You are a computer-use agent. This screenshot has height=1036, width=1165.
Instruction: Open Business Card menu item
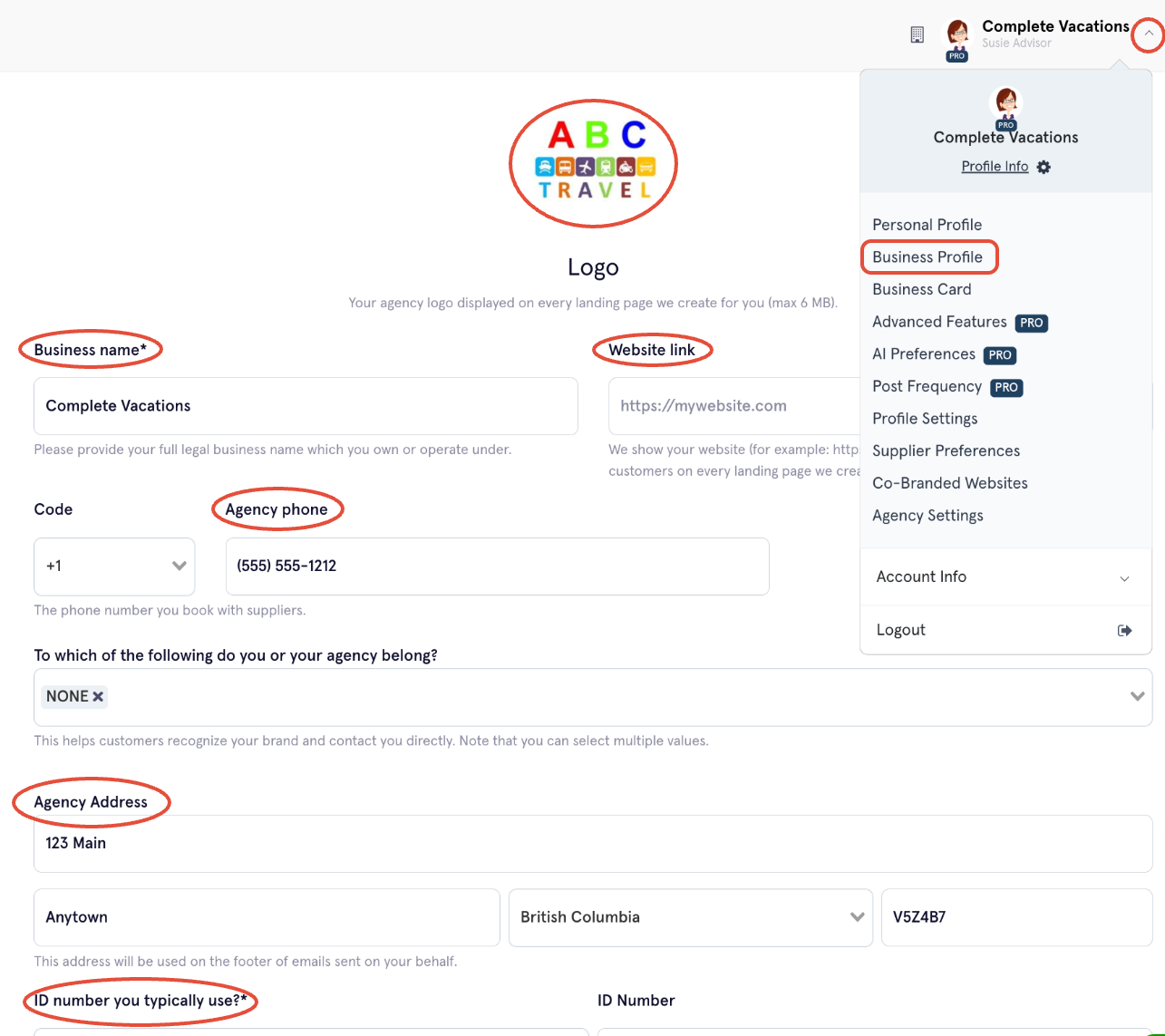pos(922,289)
